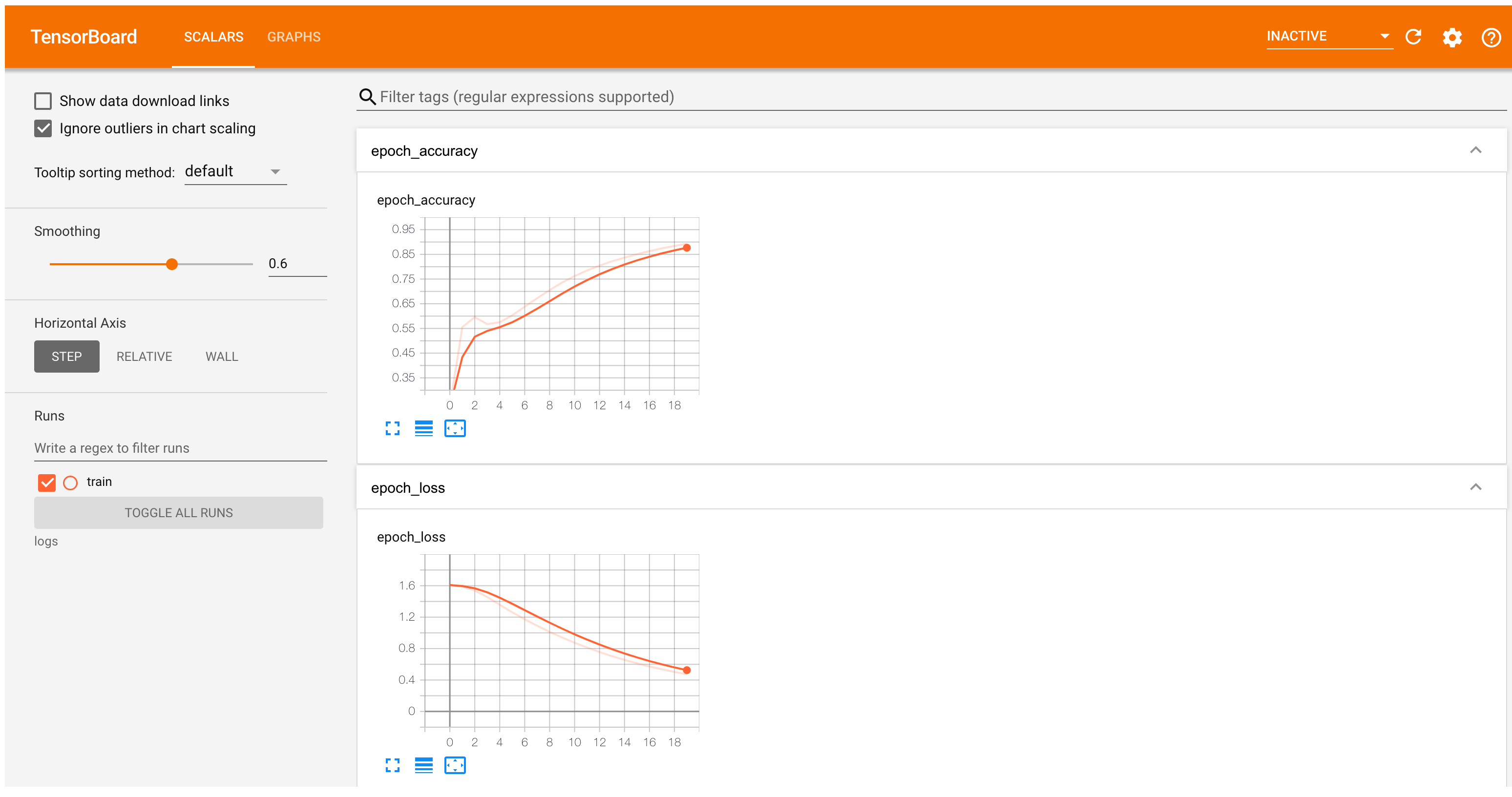The height and width of the screenshot is (797, 1512).
Task: Enable Show data download links checkbox
Action: pos(43,101)
